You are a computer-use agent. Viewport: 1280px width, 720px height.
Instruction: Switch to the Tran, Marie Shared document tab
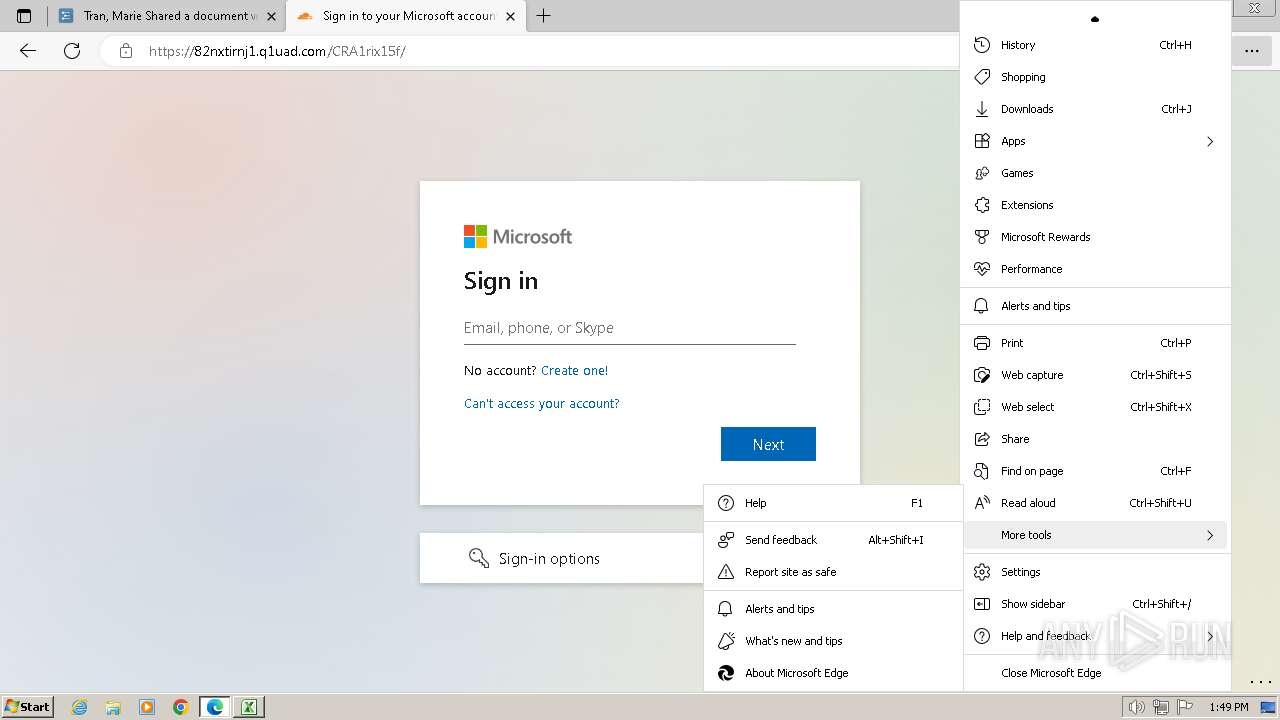166,16
